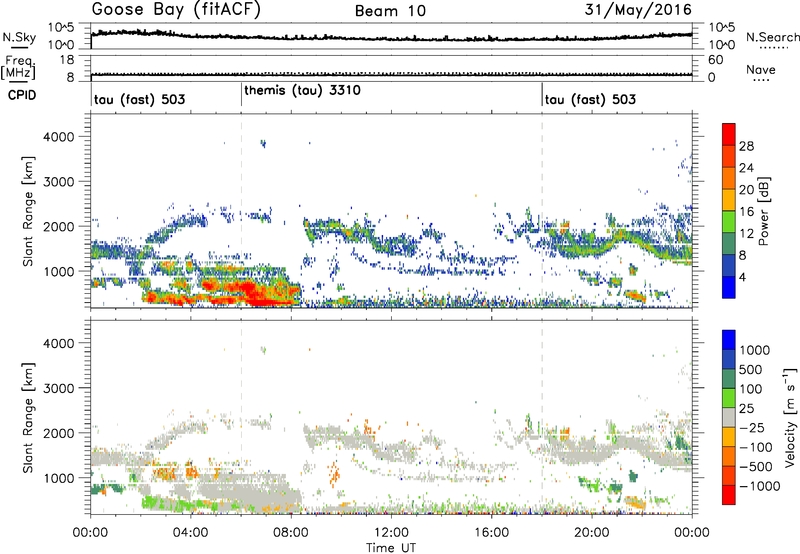Click the '-25' tick on the velocity colorbar
Image resolution: width=800 pixels, height=554 pixels.
coord(752,428)
